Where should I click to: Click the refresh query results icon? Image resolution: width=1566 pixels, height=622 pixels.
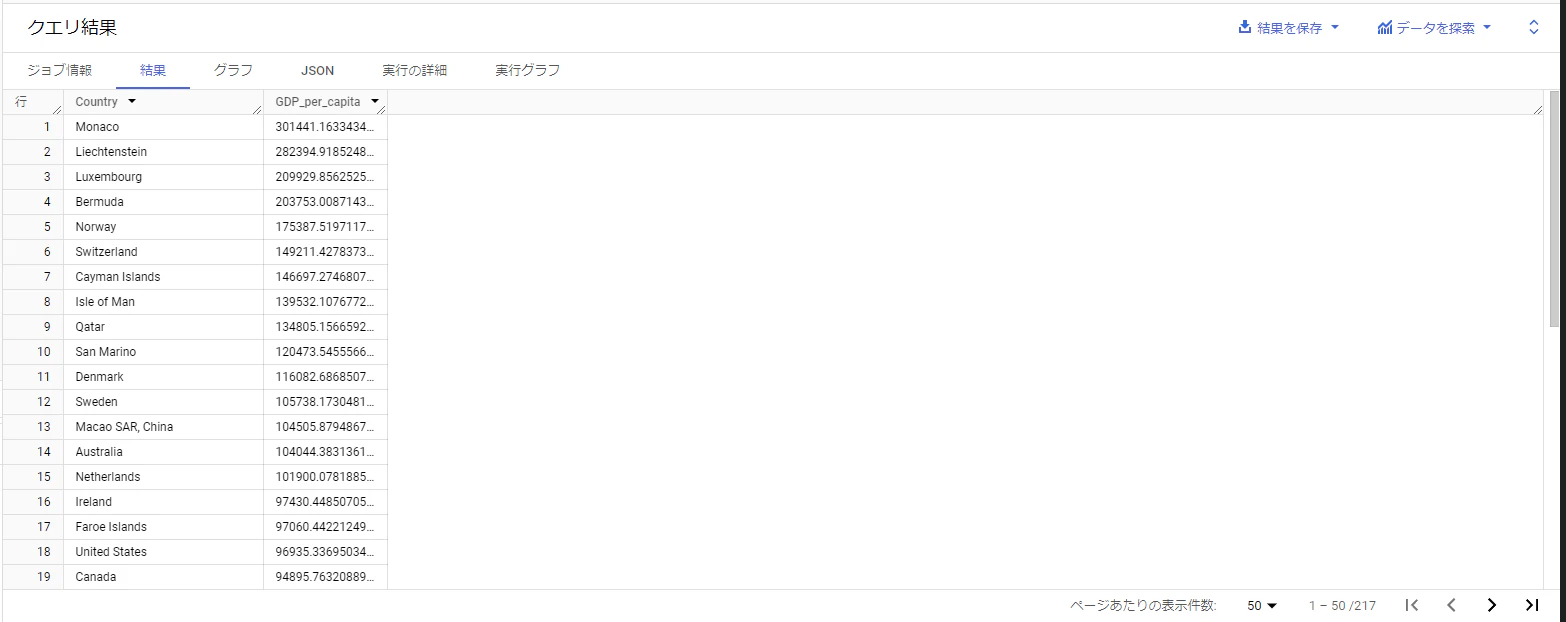coord(1533,27)
